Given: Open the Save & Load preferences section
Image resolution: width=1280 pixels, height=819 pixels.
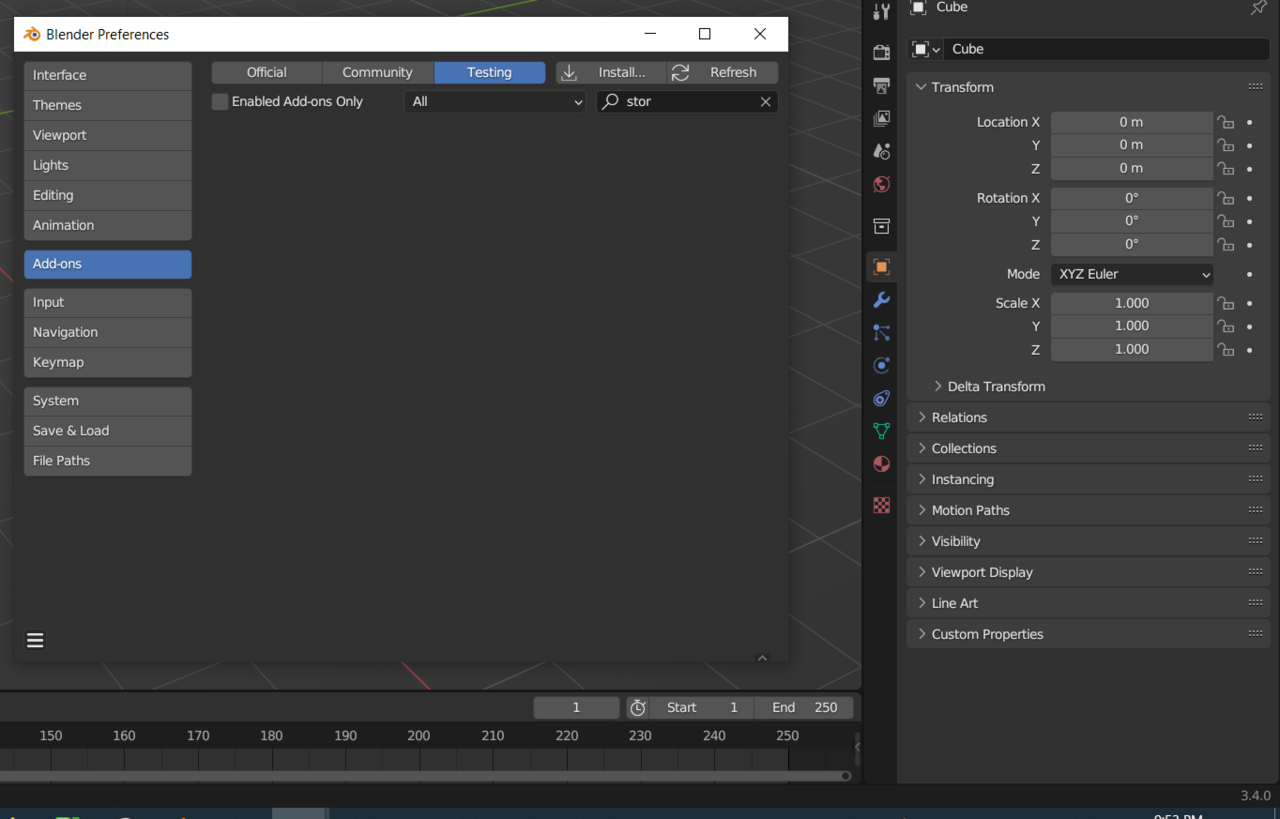Looking at the screenshot, I should (x=108, y=431).
